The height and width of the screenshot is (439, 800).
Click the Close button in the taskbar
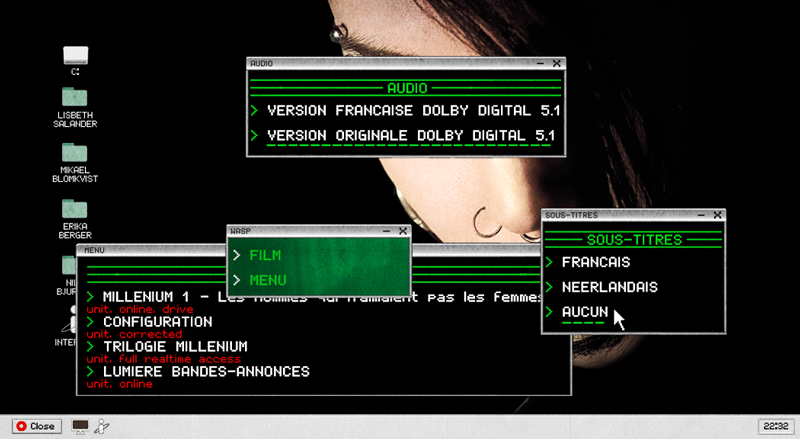(37, 426)
